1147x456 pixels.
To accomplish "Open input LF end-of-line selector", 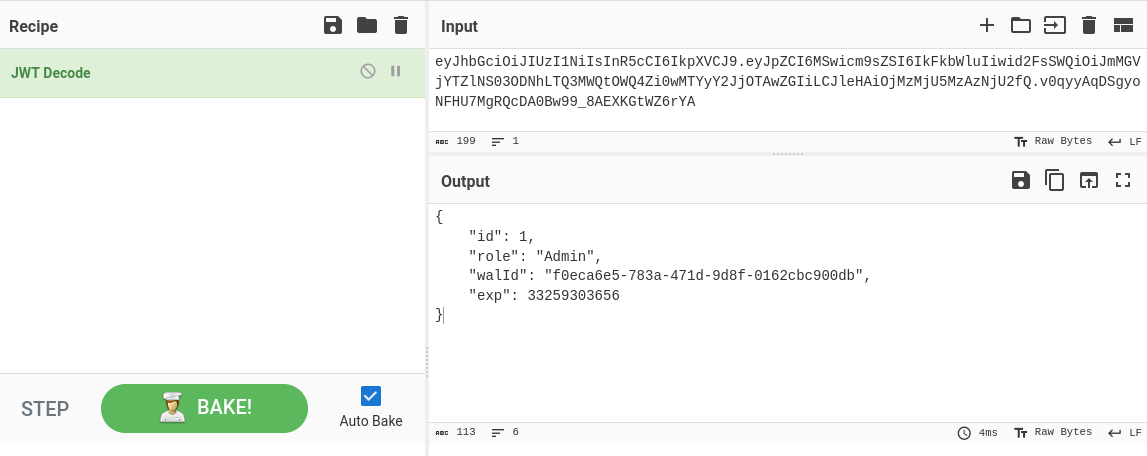I will click(1124, 141).
